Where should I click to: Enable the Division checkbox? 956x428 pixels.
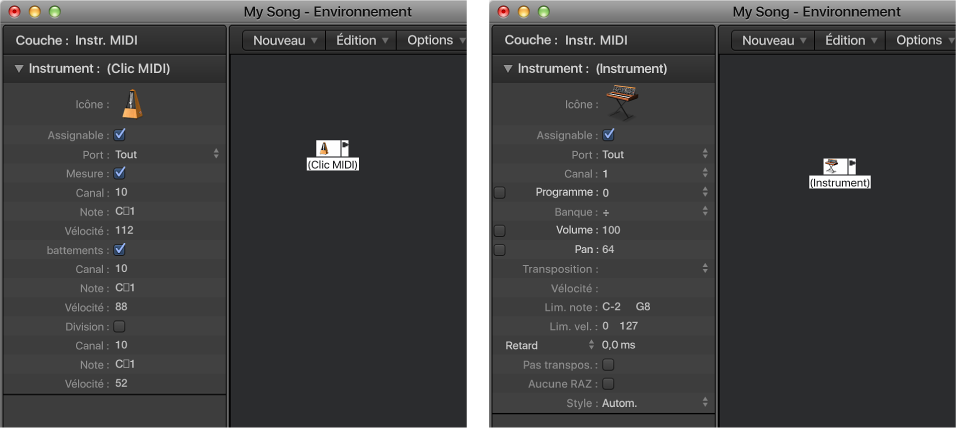point(120,327)
